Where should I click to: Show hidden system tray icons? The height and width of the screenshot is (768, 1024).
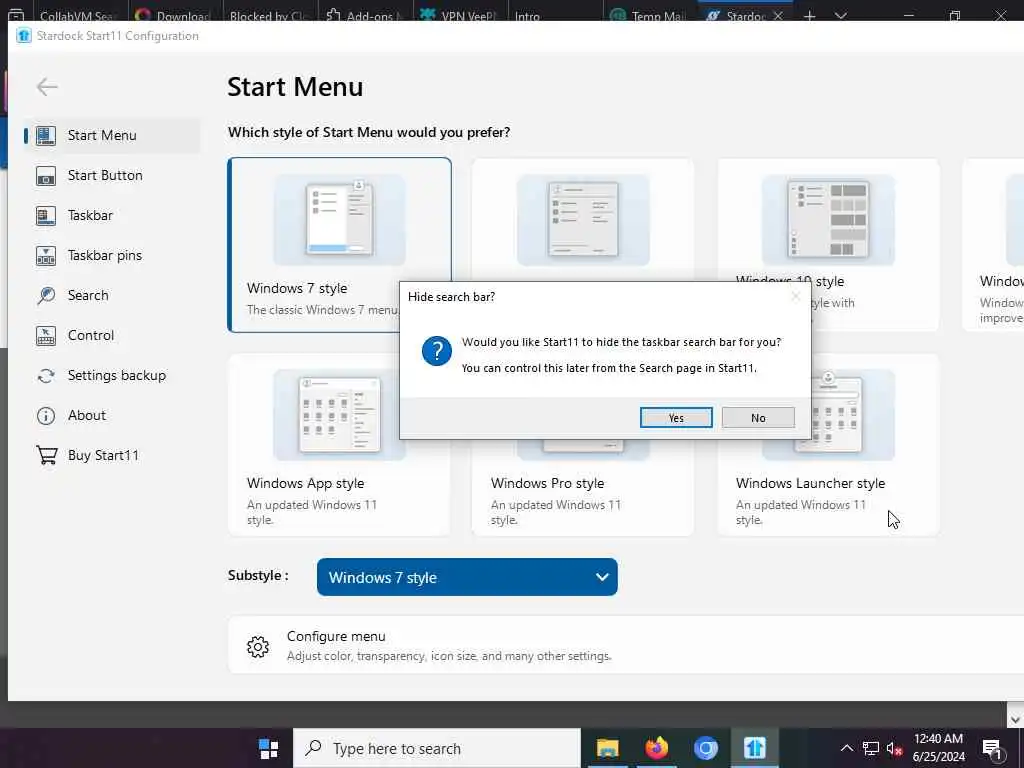[x=846, y=748]
